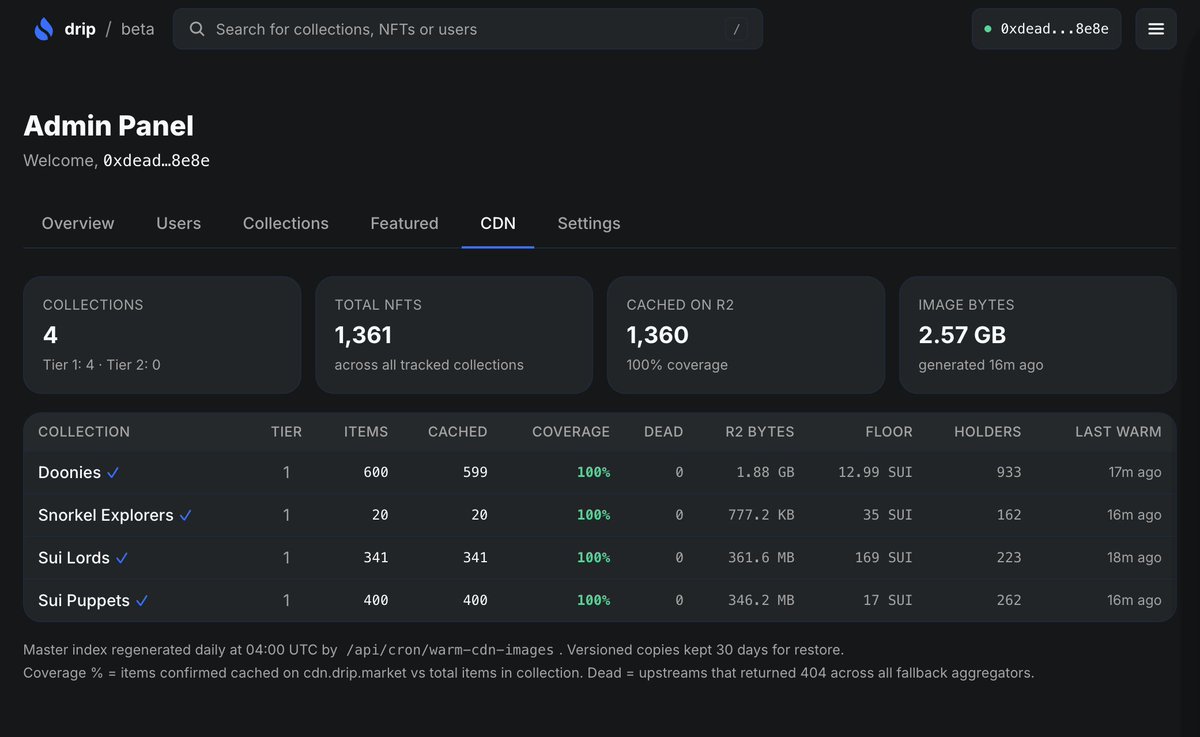Screen dimensions: 1200x737
Task: Click Doonies cached count 599
Action: [x=476, y=472]
